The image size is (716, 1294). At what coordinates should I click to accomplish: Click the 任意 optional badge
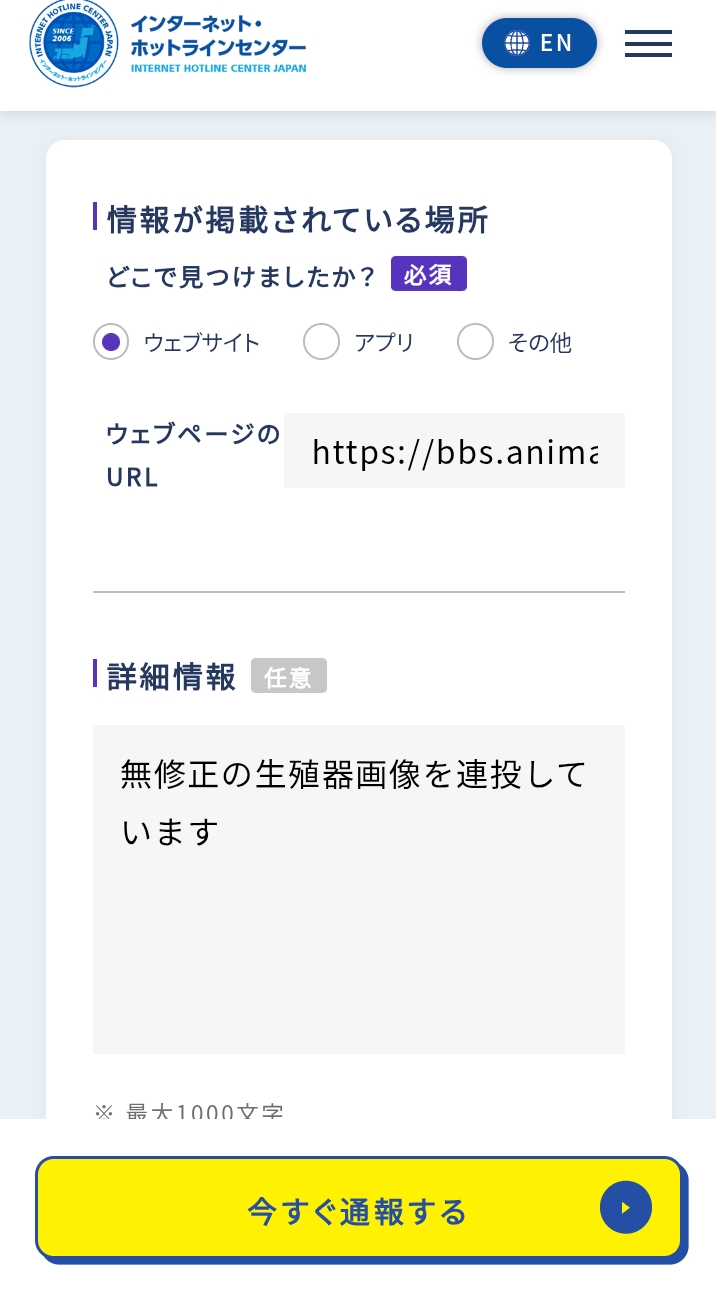click(x=288, y=677)
